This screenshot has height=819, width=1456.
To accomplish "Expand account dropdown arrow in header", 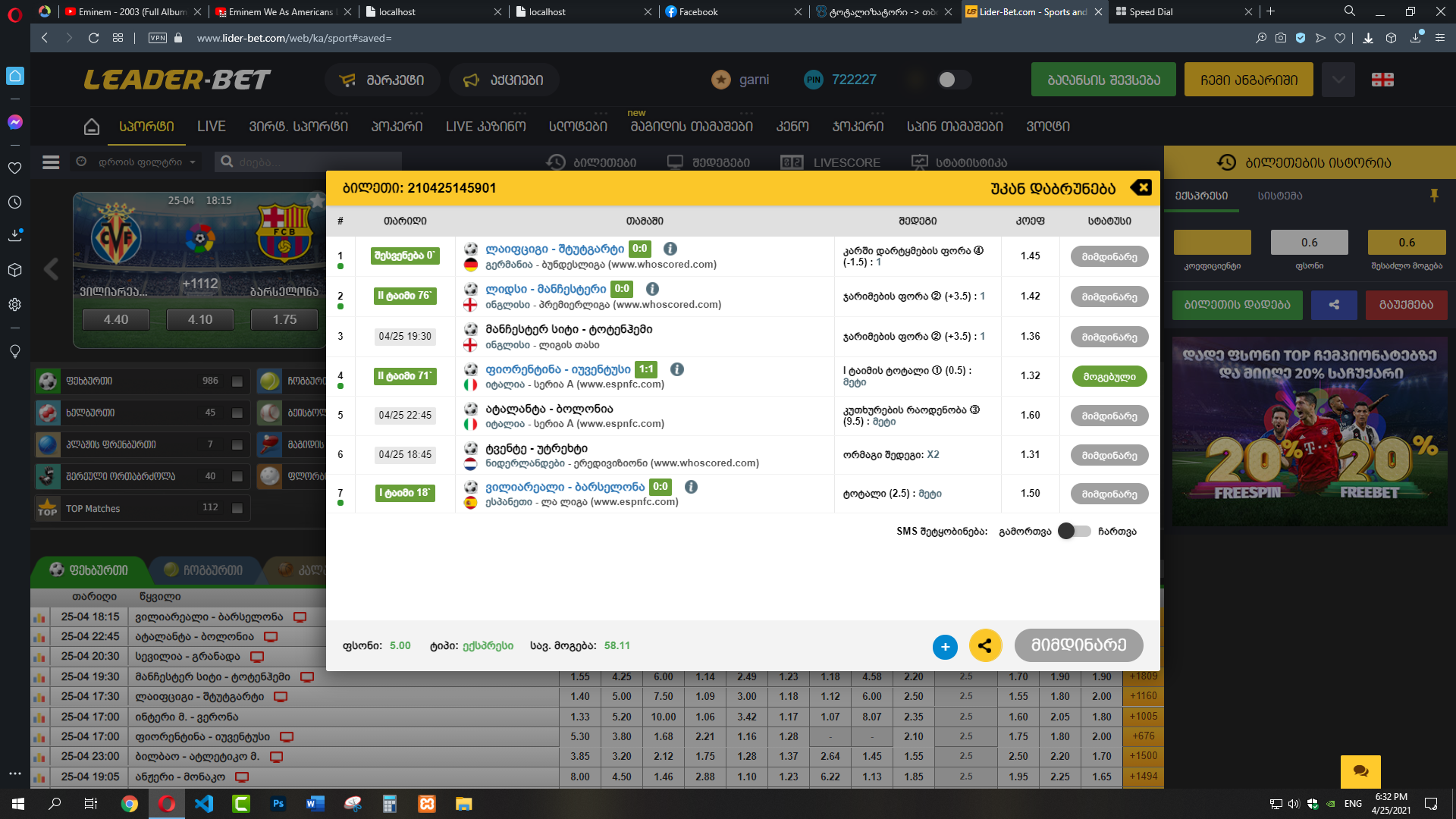I will (x=1338, y=80).
